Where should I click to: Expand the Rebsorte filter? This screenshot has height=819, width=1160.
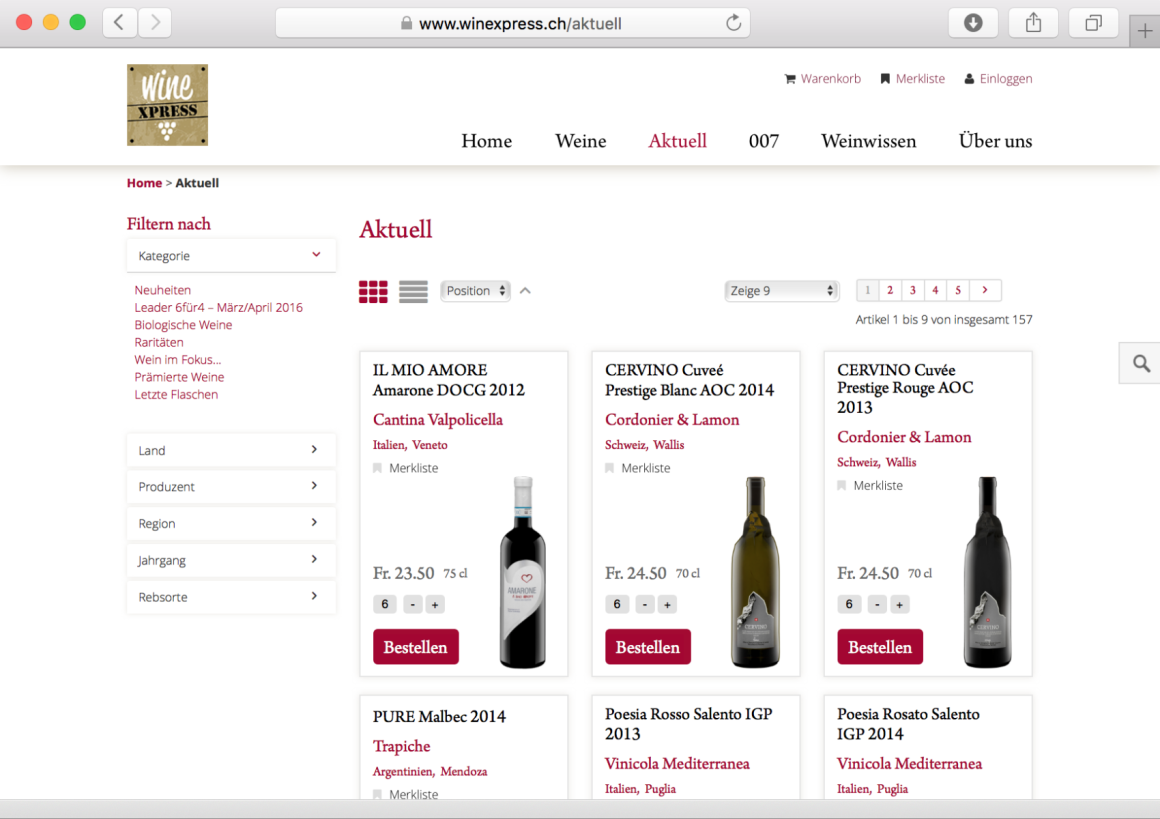[231, 596]
